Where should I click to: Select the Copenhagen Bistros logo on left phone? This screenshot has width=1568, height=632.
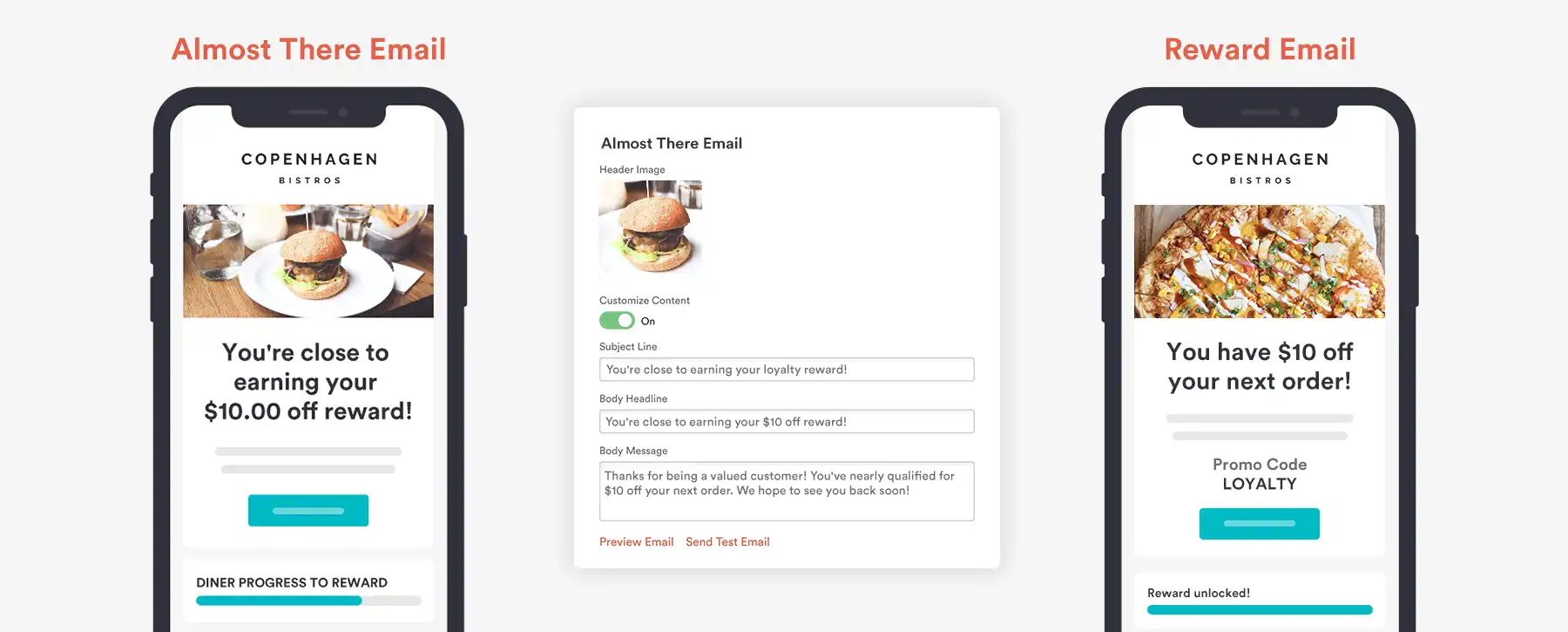308,167
